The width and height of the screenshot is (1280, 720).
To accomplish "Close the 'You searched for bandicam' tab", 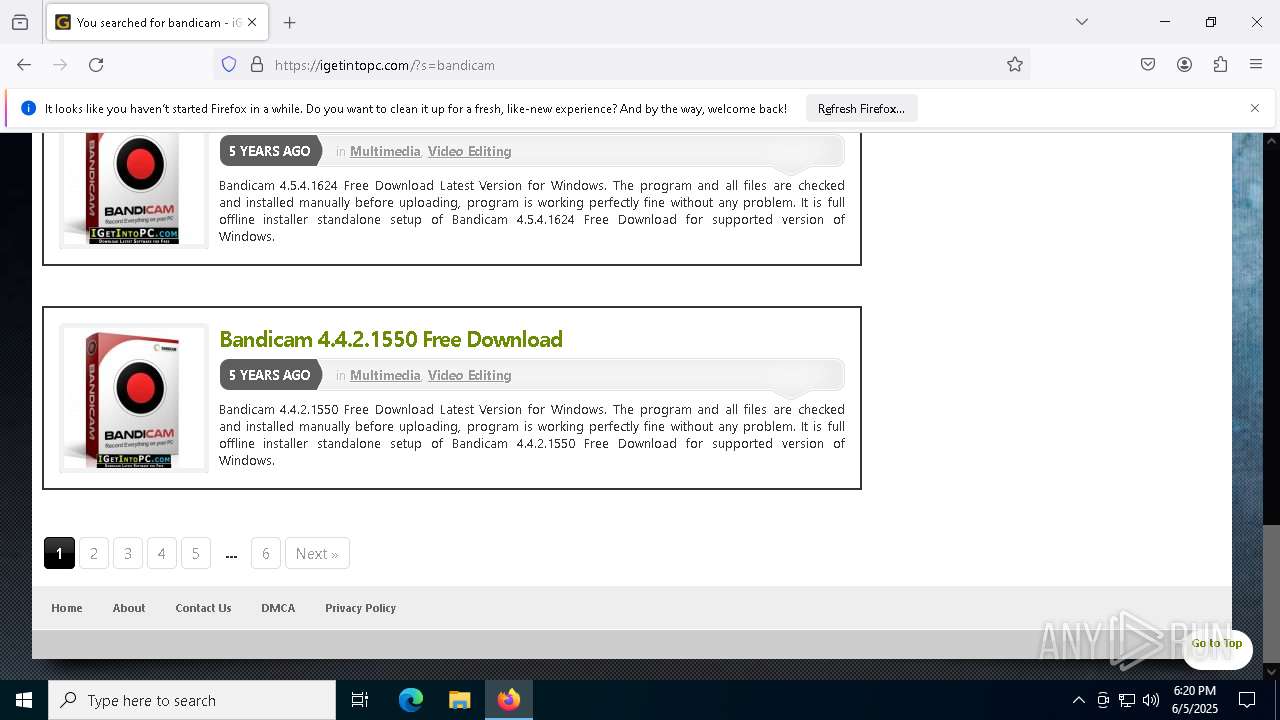I will pyautogui.click(x=252, y=22).
